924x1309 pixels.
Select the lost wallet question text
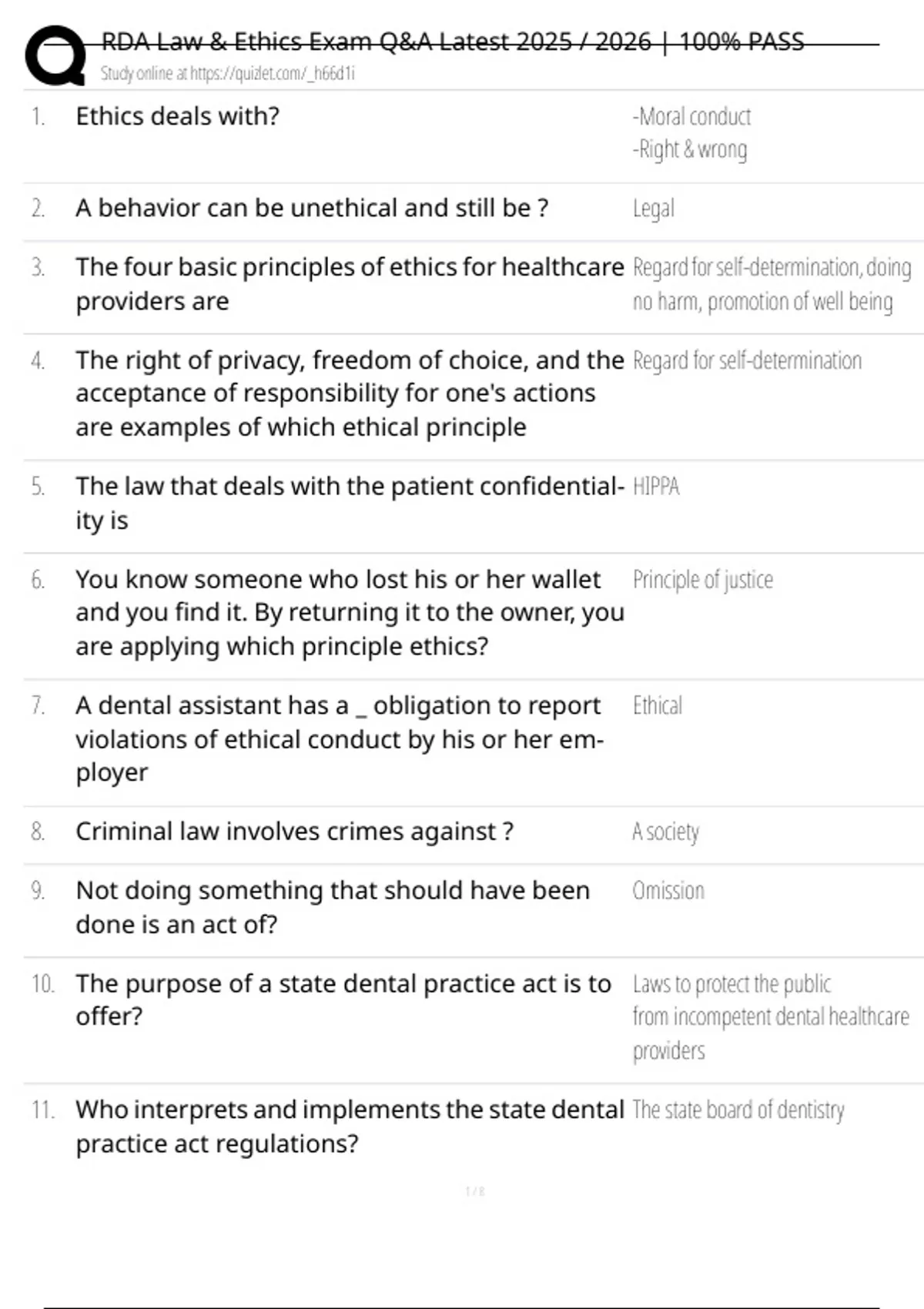point(349,612)
